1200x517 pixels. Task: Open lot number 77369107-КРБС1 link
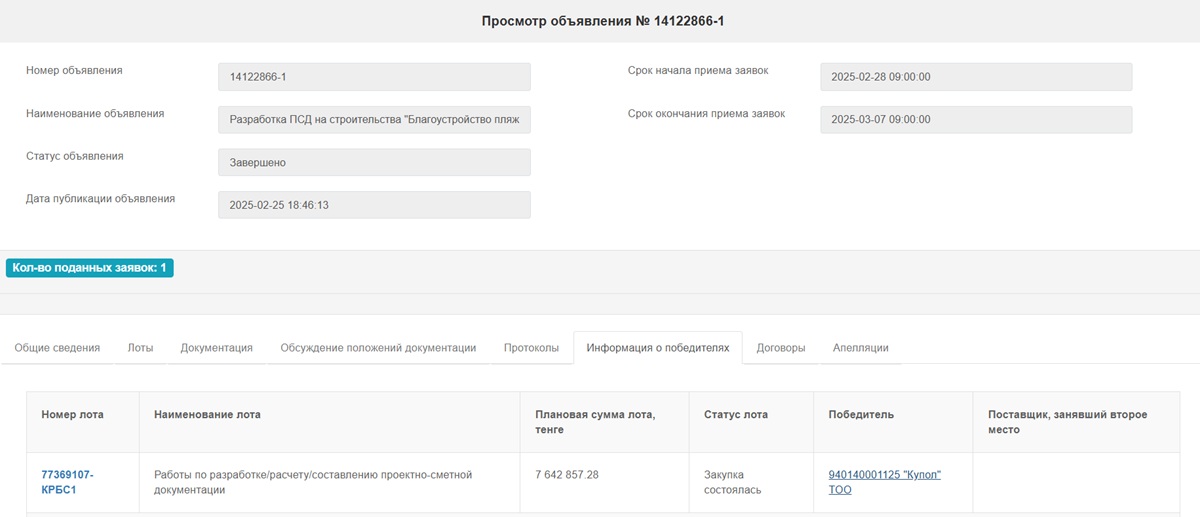click(x=67, y=482)
